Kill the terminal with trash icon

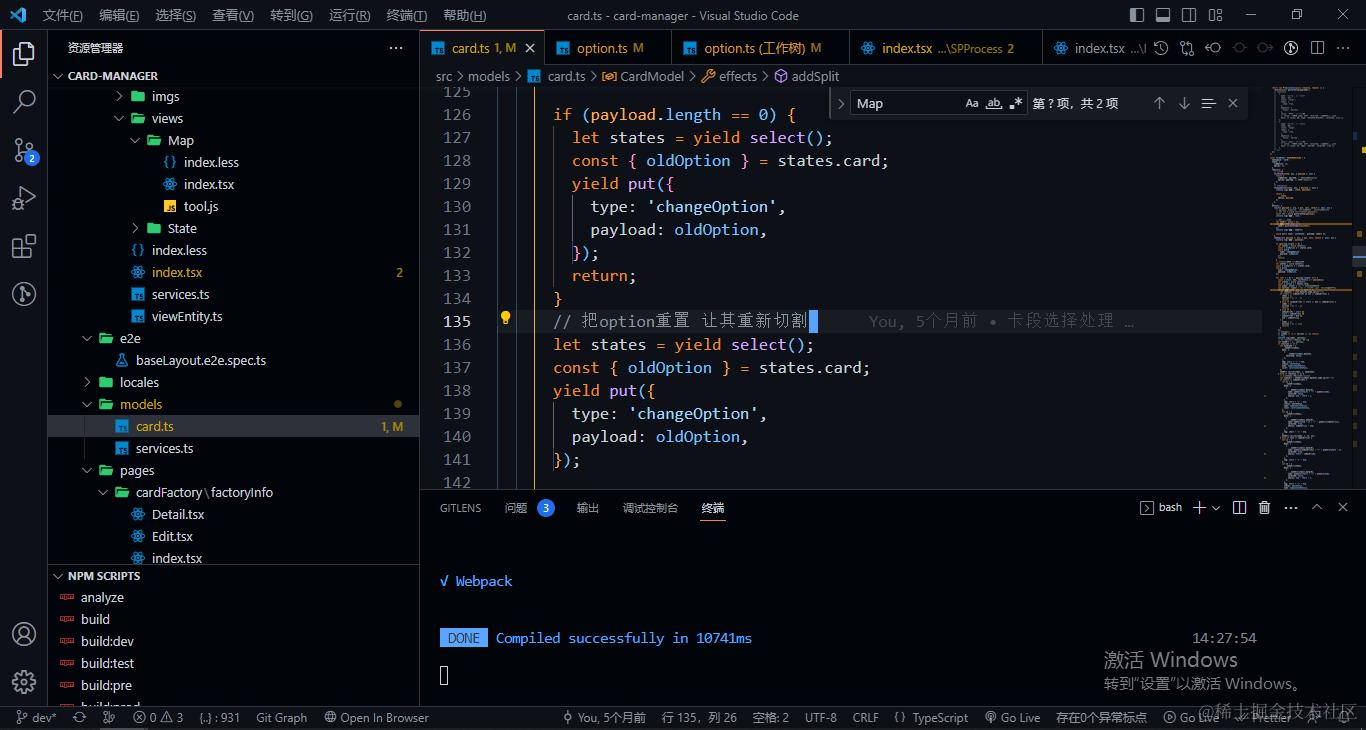pos(1264,508)
